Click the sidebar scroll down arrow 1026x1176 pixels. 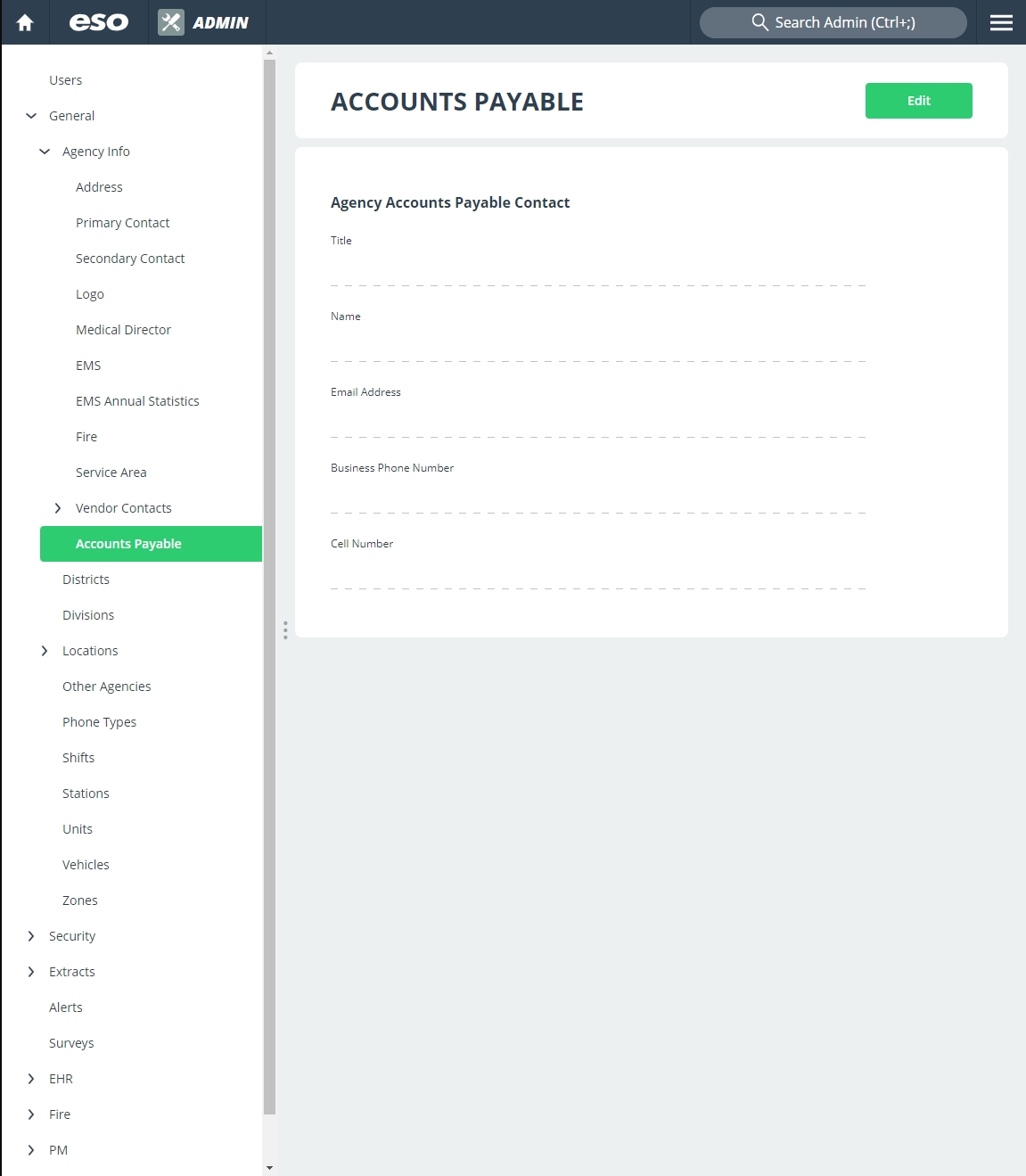[269, 1168]
